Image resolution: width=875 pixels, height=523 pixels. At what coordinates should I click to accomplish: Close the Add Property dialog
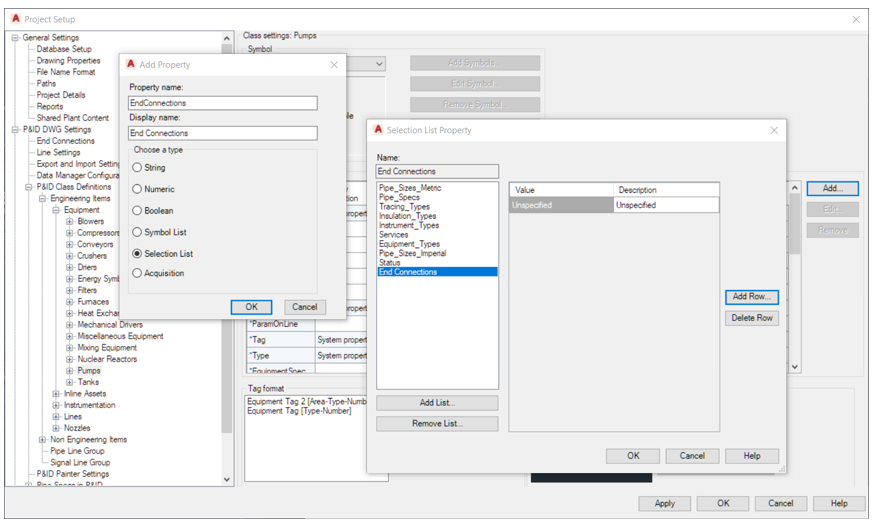pyautogui.click(x=334, y=65)
